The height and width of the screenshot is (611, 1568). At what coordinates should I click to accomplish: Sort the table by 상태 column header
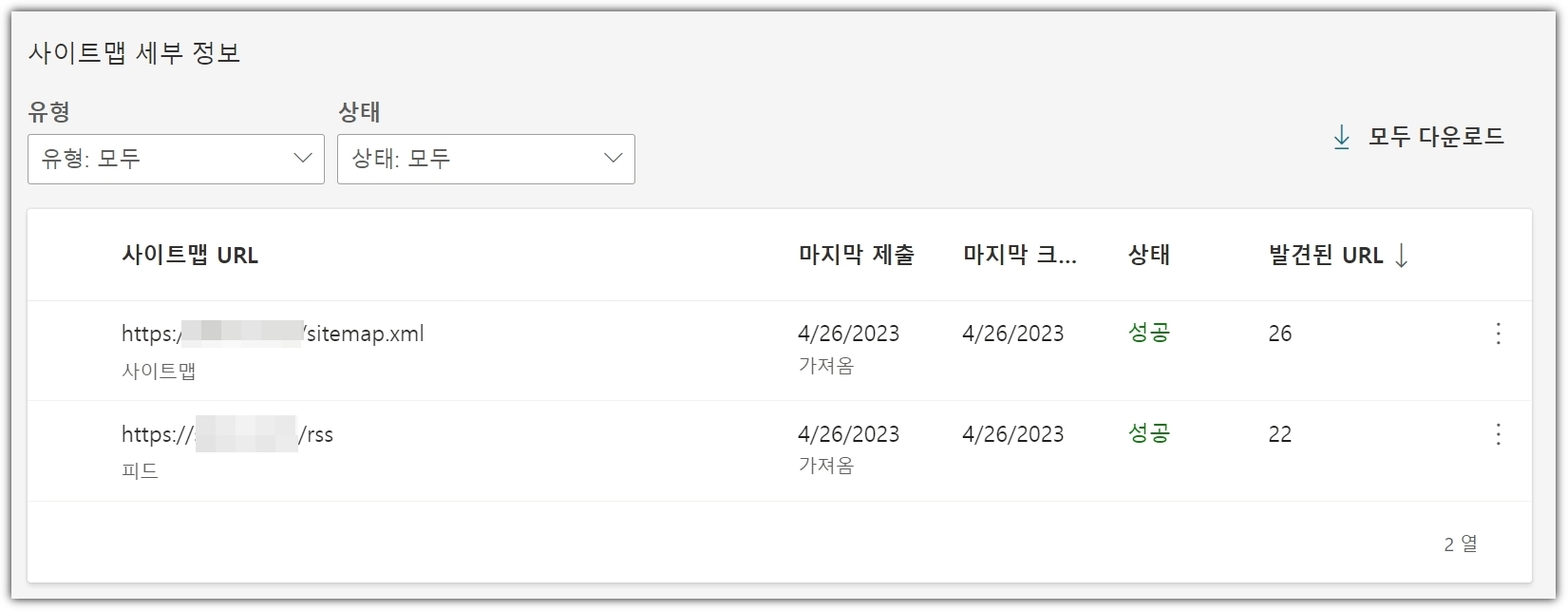[1147, 255]
